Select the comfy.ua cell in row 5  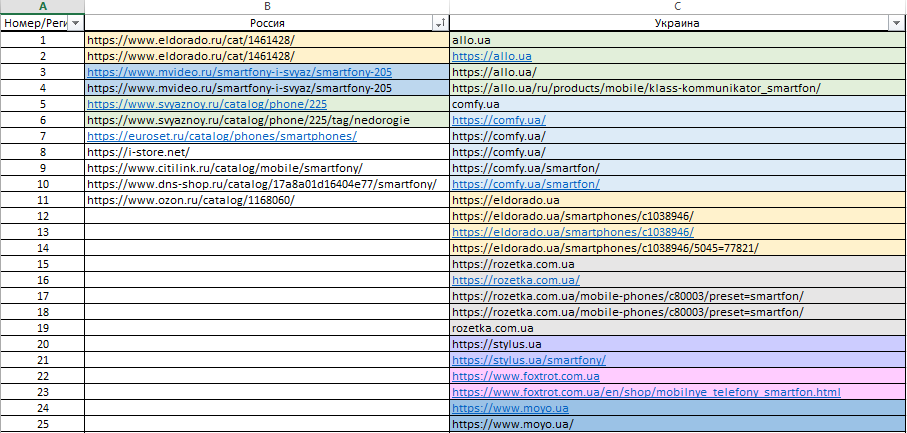click(x=677, y=104)
